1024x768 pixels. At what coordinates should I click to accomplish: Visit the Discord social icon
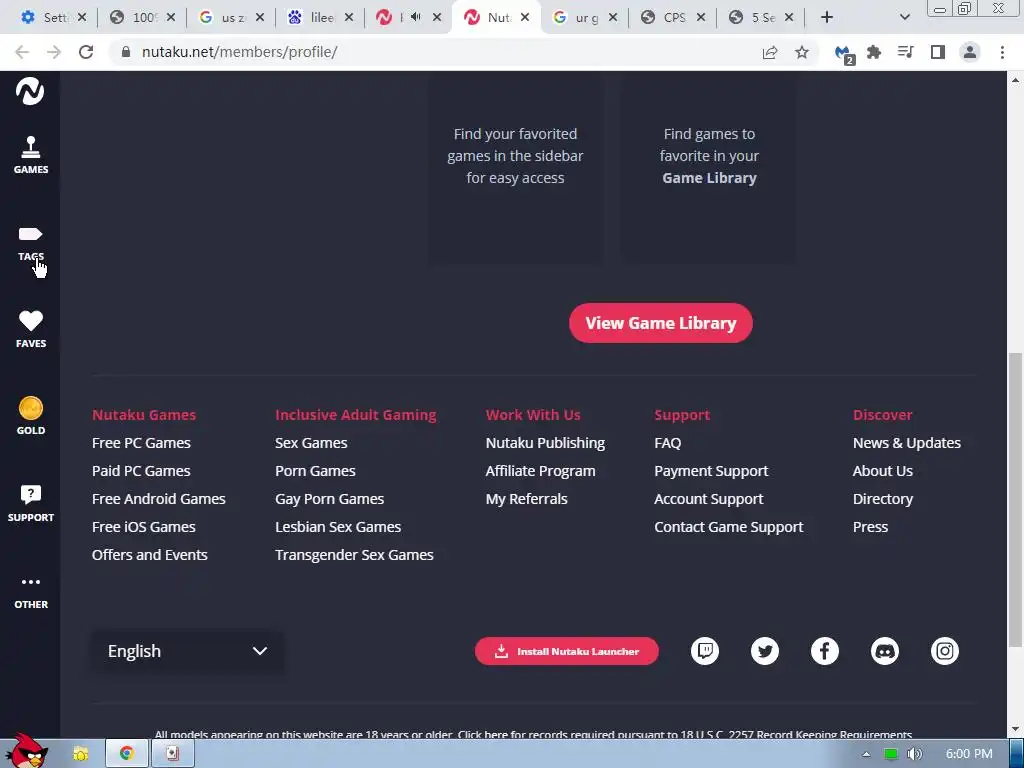[885, 651]
